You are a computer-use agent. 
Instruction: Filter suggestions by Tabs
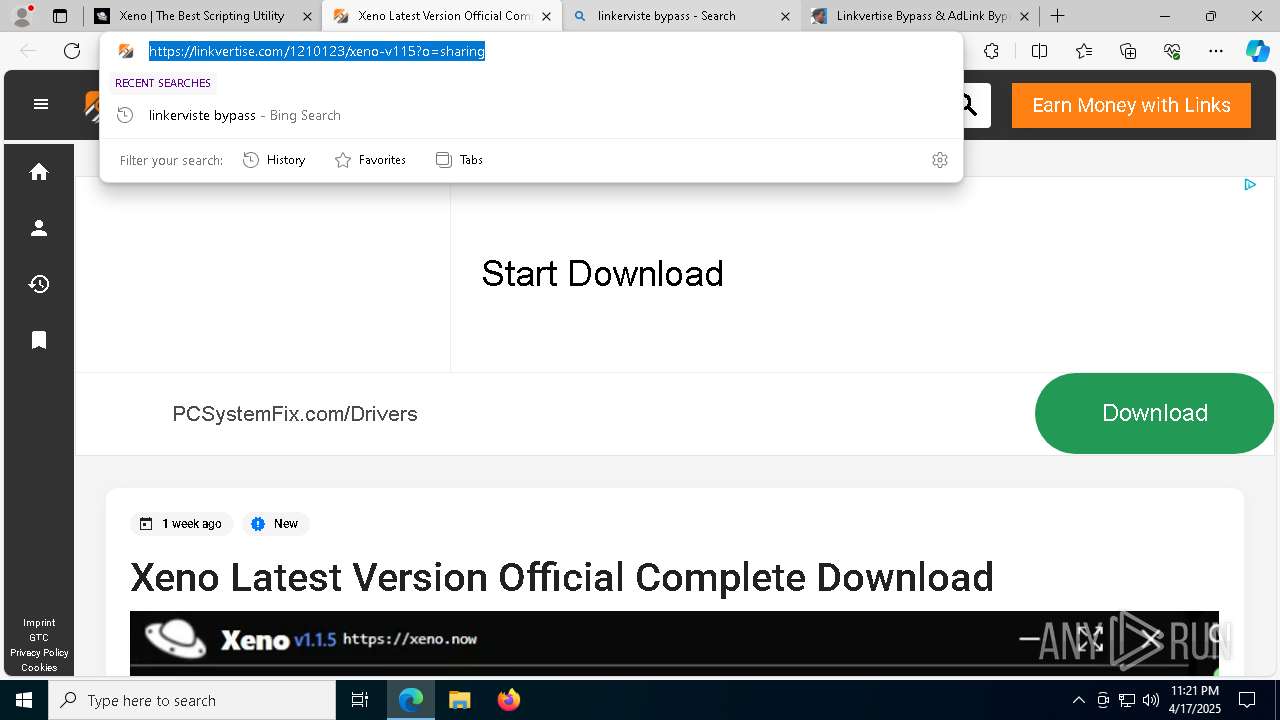(x=460, y=160)
